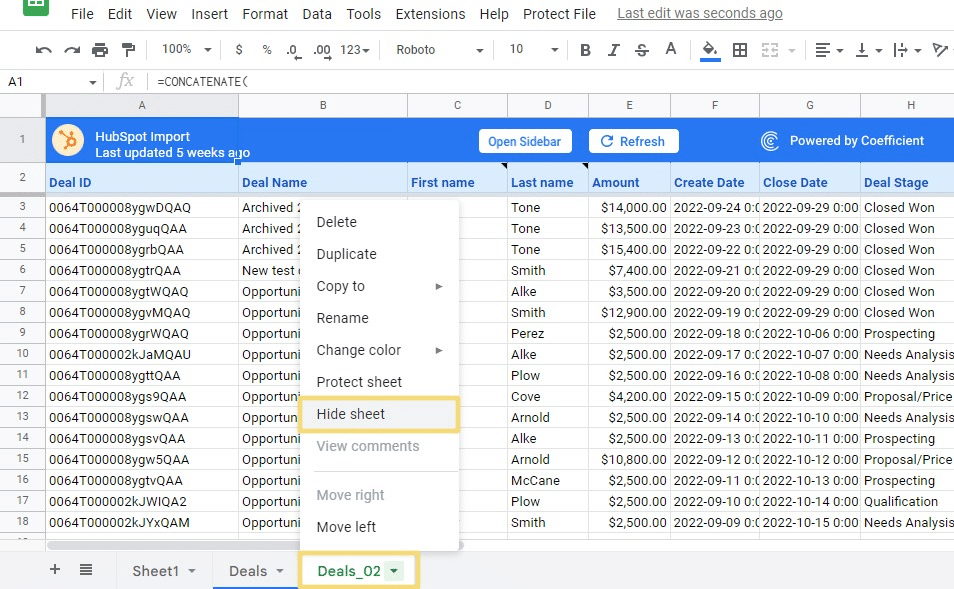Open the Extensions menu
The width and height of the screenshot is (954, 589).
[430, 14]
